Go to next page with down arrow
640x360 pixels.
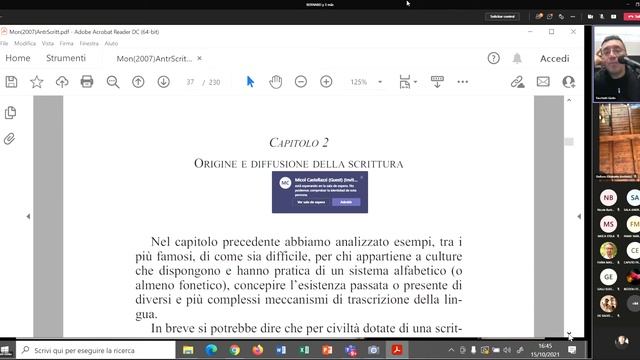[x=164, y=82]
